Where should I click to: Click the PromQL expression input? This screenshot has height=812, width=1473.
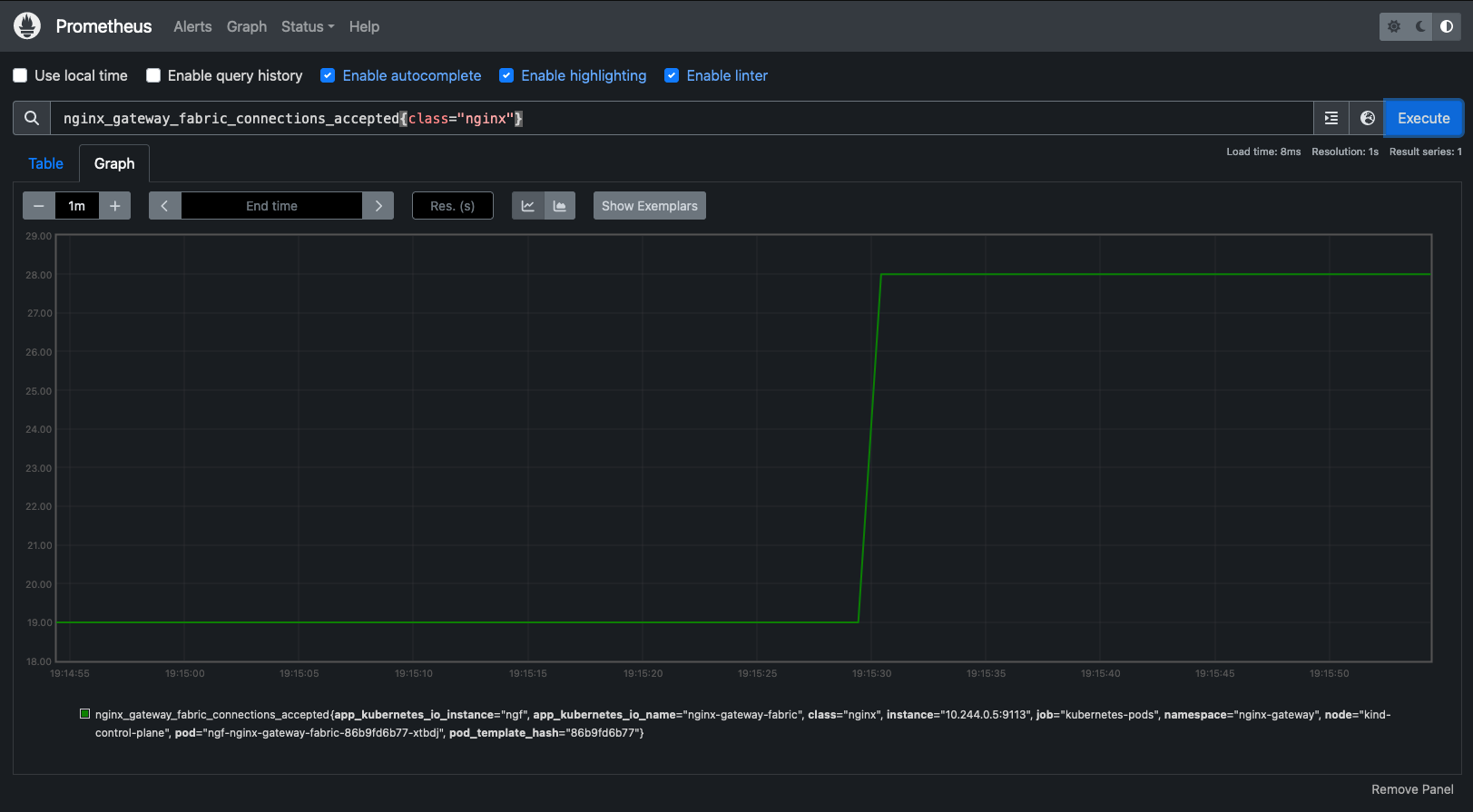682,118
